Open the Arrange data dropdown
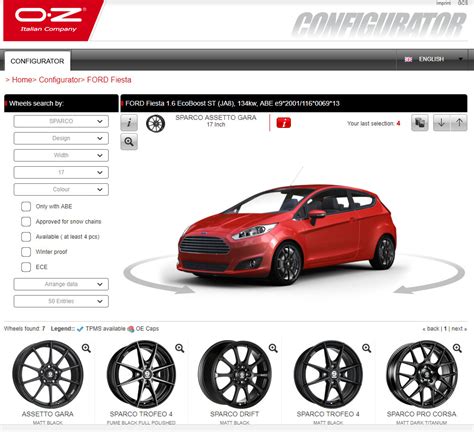The image size is (474, 432). click(x=61, y=284)
